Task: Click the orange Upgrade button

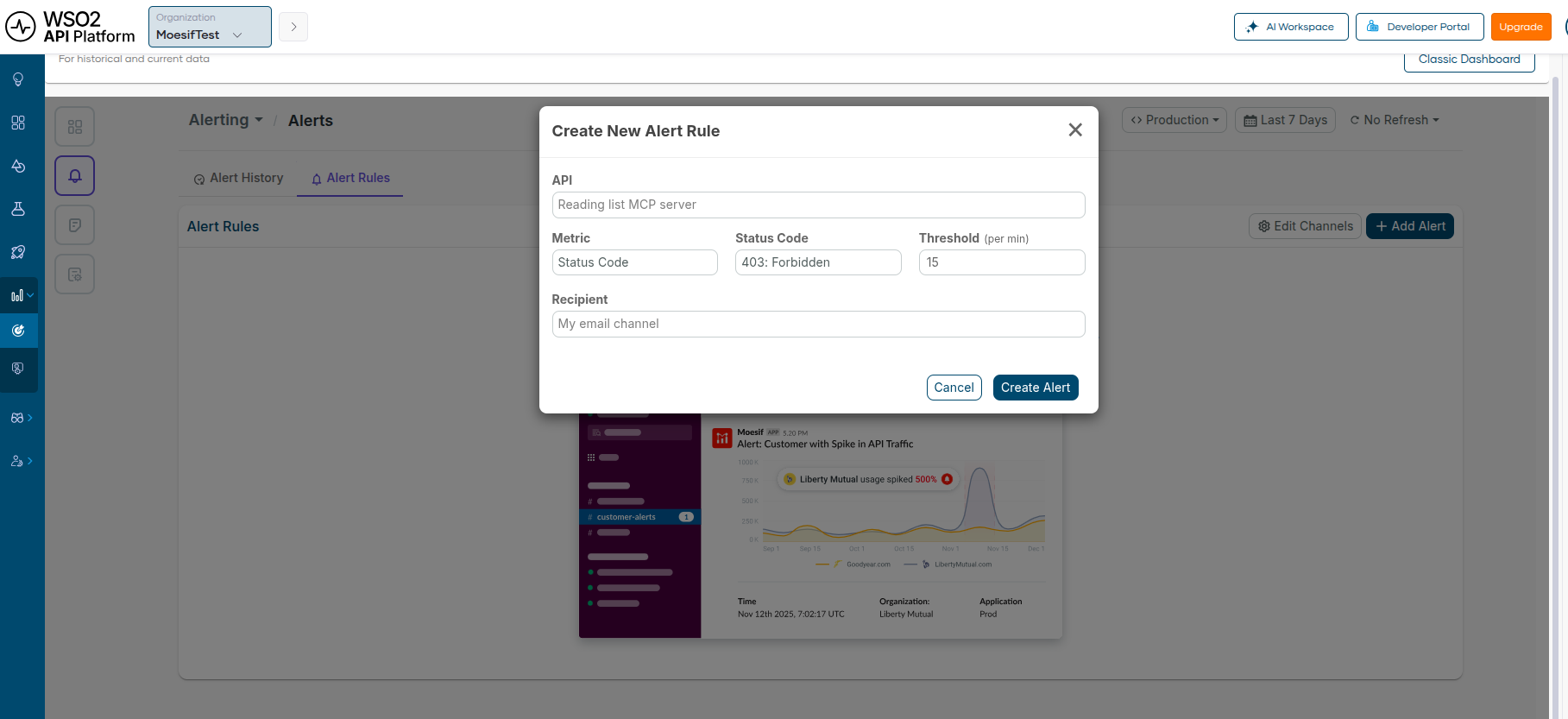Action: 1521,27
